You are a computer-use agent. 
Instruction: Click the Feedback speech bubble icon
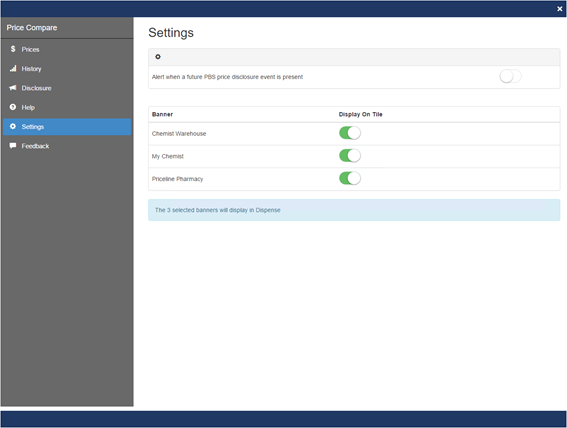(x=13, y=146)
